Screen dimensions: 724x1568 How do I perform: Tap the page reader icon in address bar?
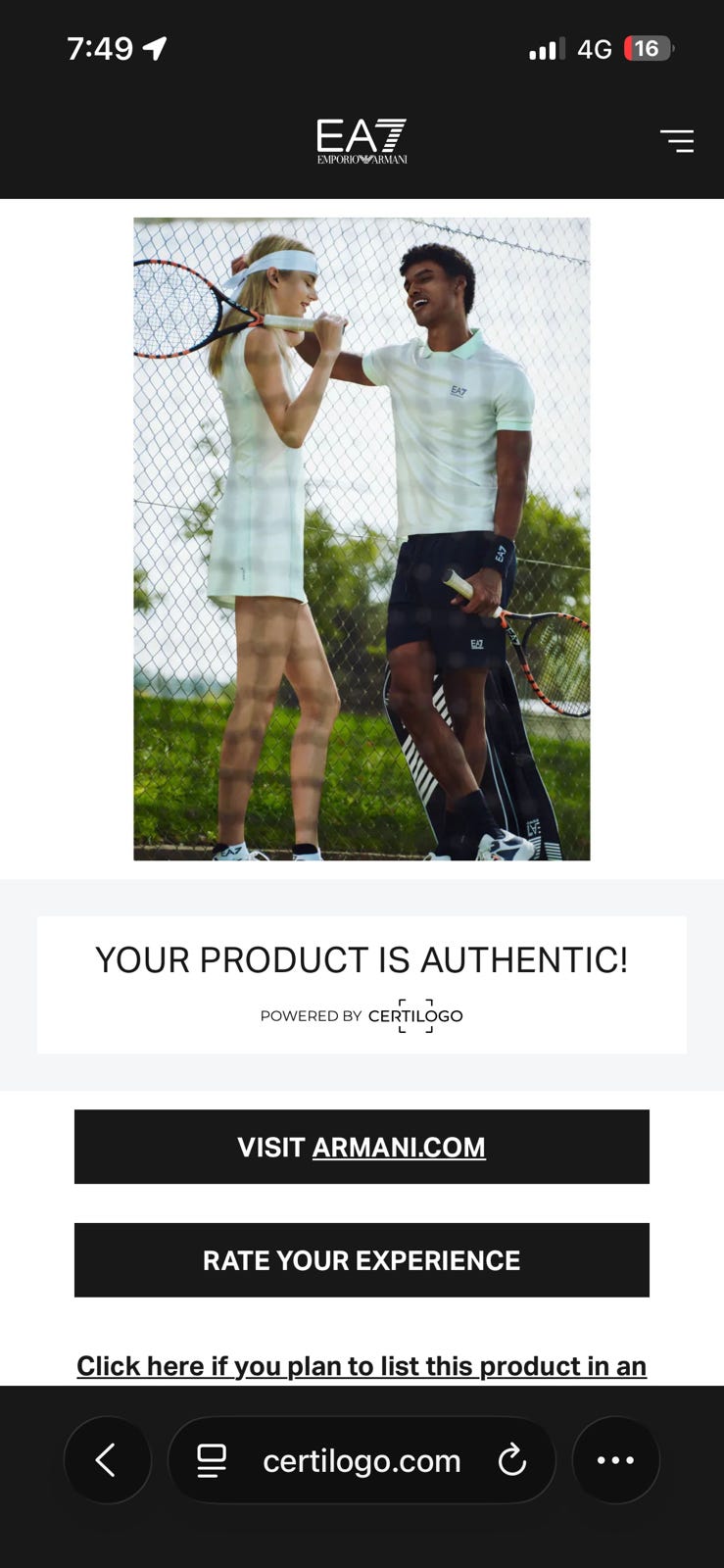(212, 1460)
